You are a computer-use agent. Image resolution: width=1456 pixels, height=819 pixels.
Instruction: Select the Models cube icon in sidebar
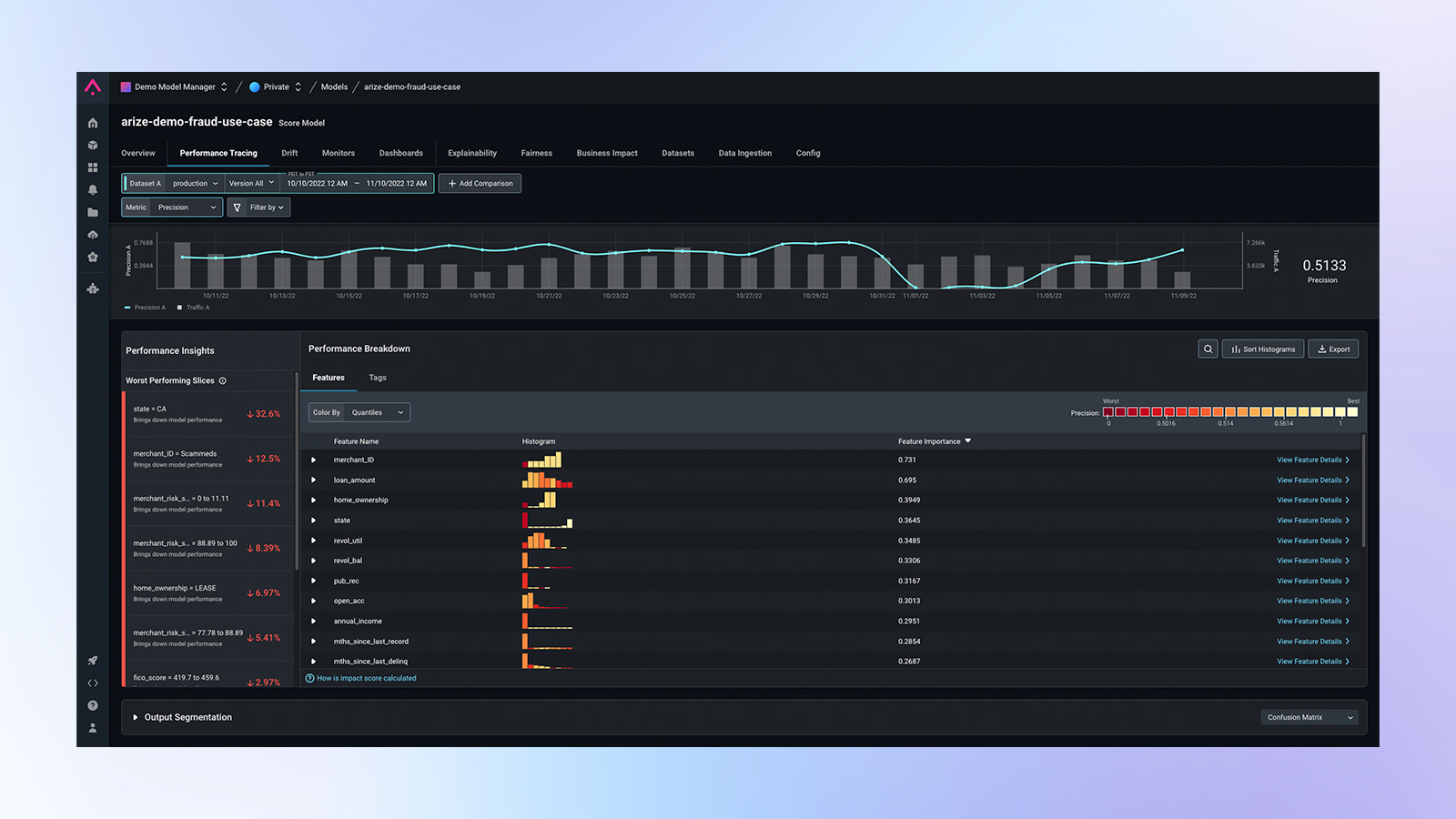pos(92,144)
